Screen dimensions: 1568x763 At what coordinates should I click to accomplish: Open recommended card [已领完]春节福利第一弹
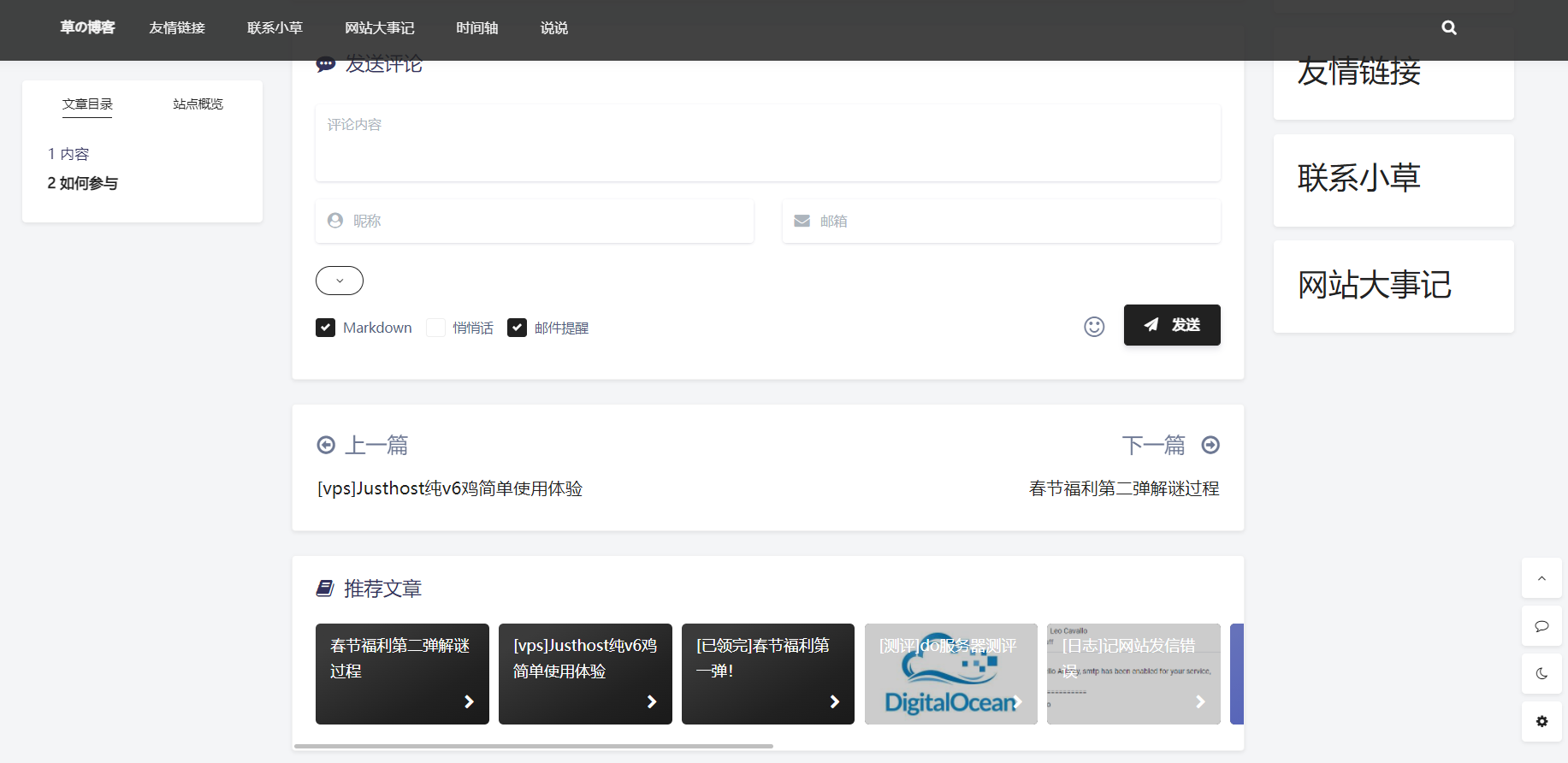pos(768,674)
